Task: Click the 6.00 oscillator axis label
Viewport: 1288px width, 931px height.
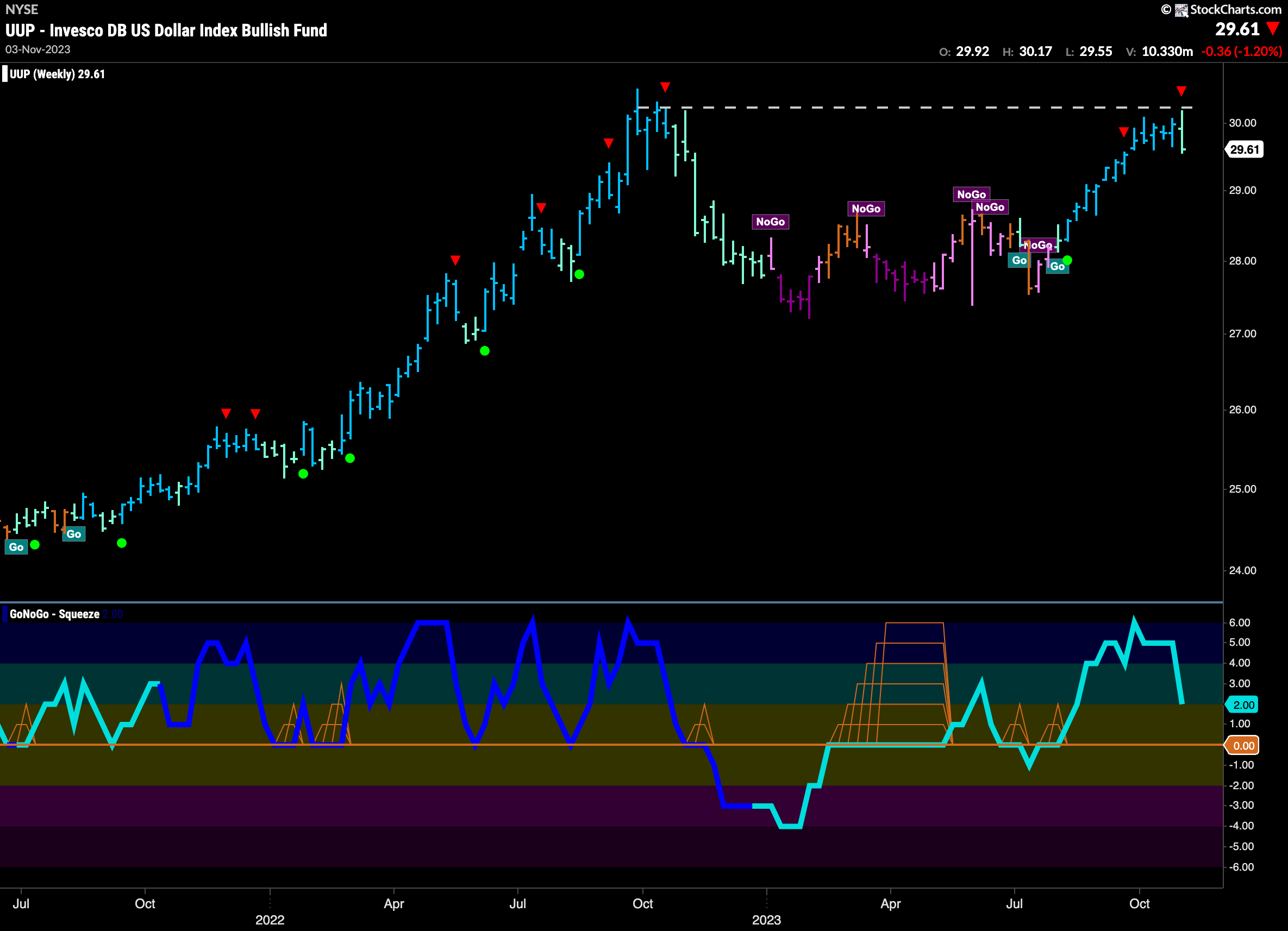Action: (x=1240, y=622)
